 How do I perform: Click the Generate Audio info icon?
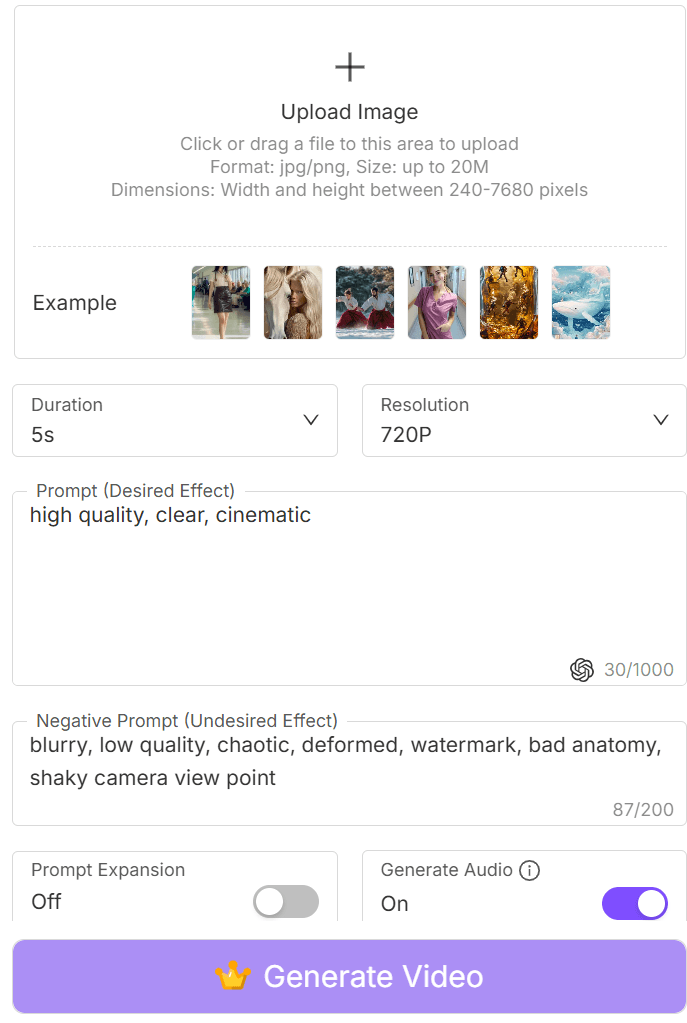coord(530,870)
